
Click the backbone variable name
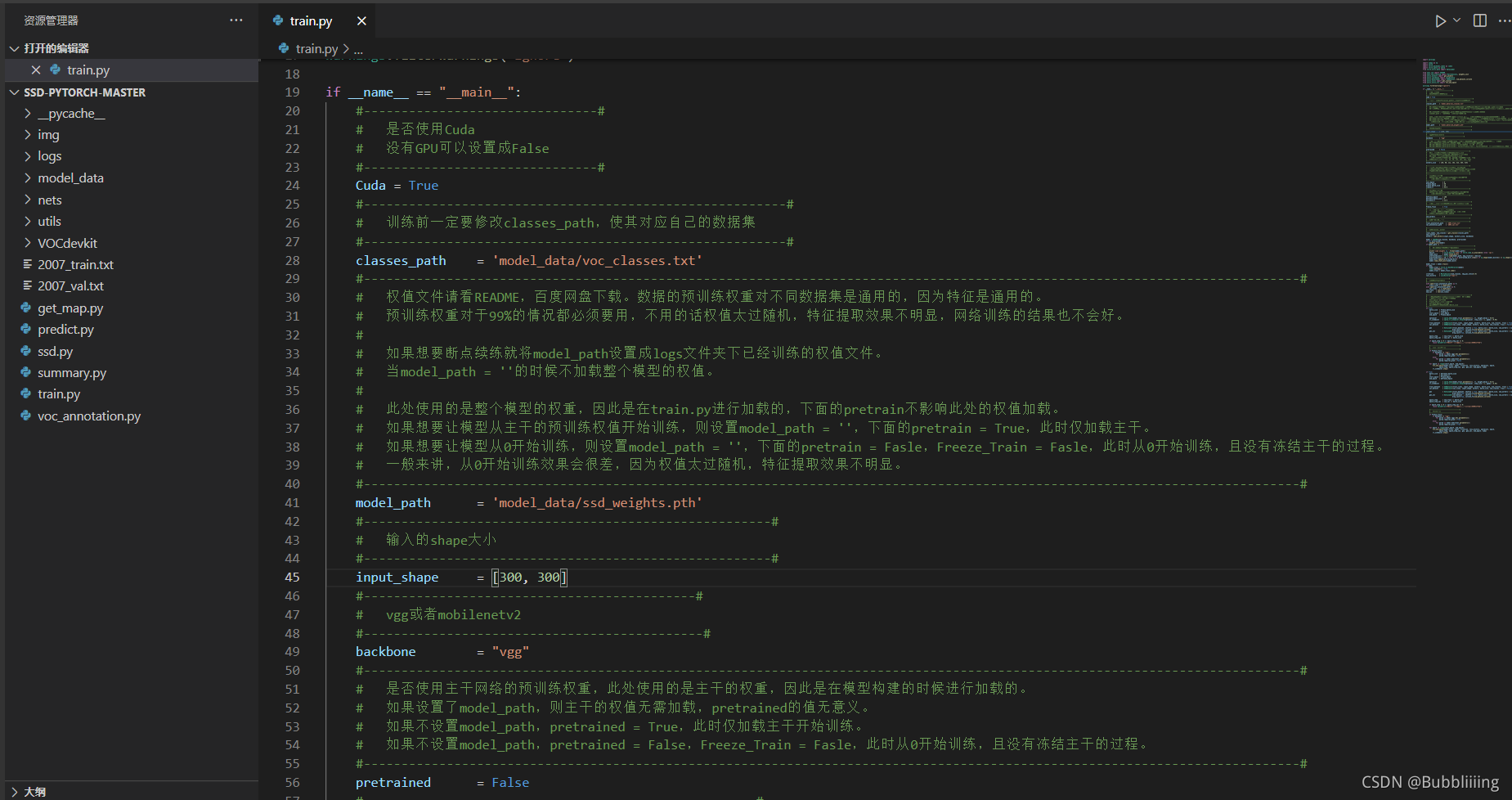[x=385, y=652]
